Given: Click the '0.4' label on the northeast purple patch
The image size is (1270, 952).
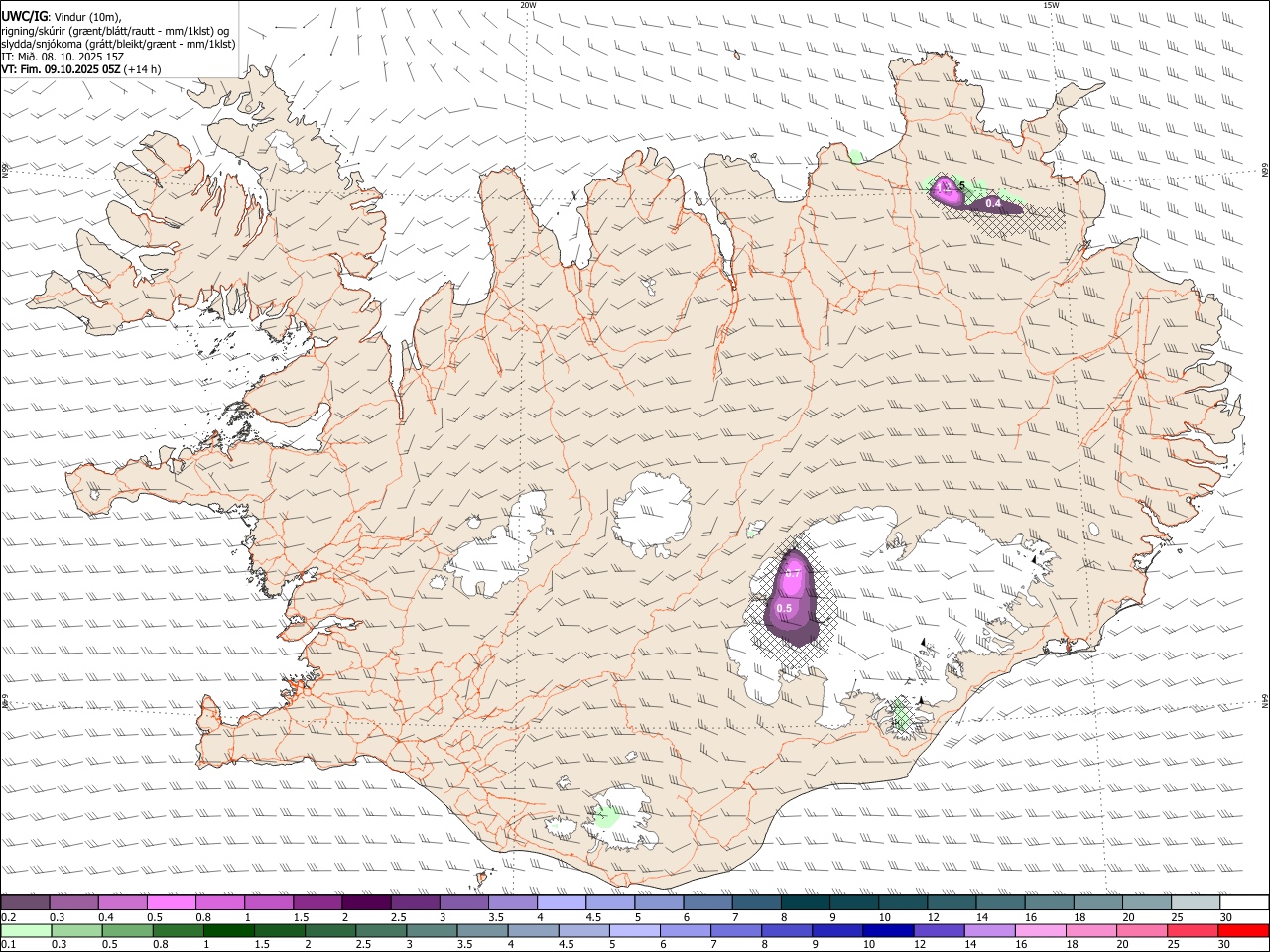Looking at the screenshot, I should point(993,203).
